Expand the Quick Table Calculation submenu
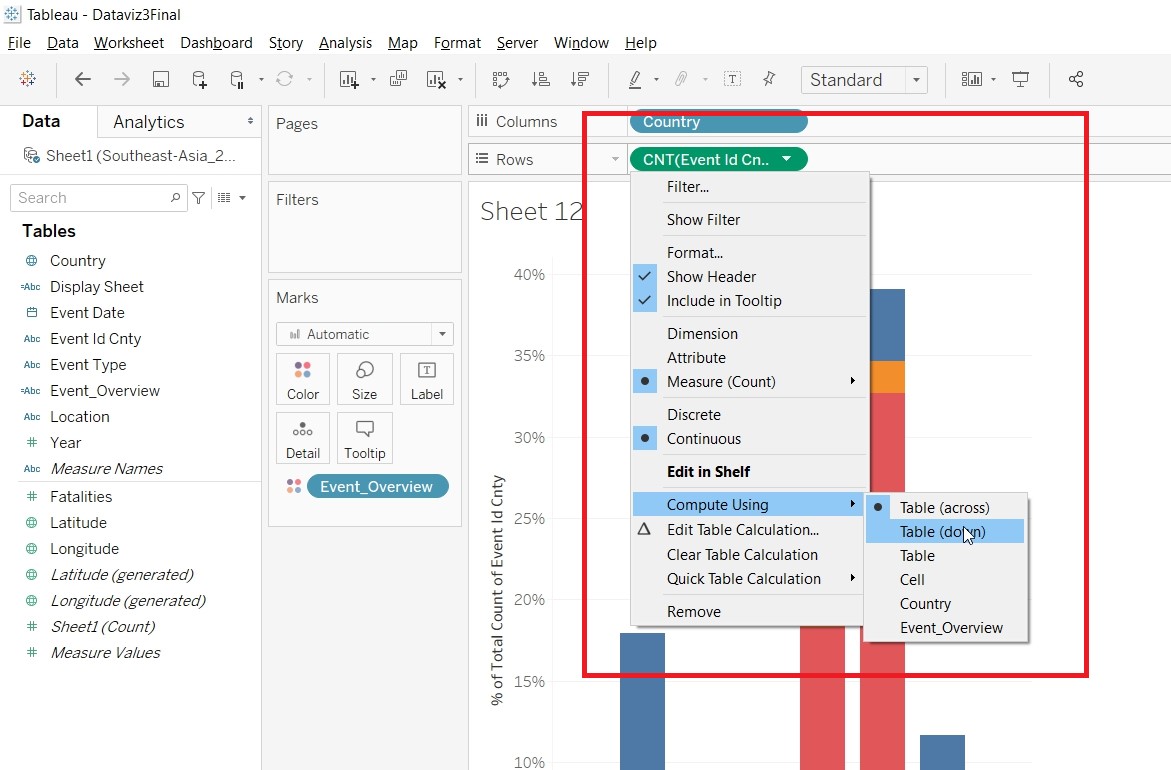 [x=744, y=579]
